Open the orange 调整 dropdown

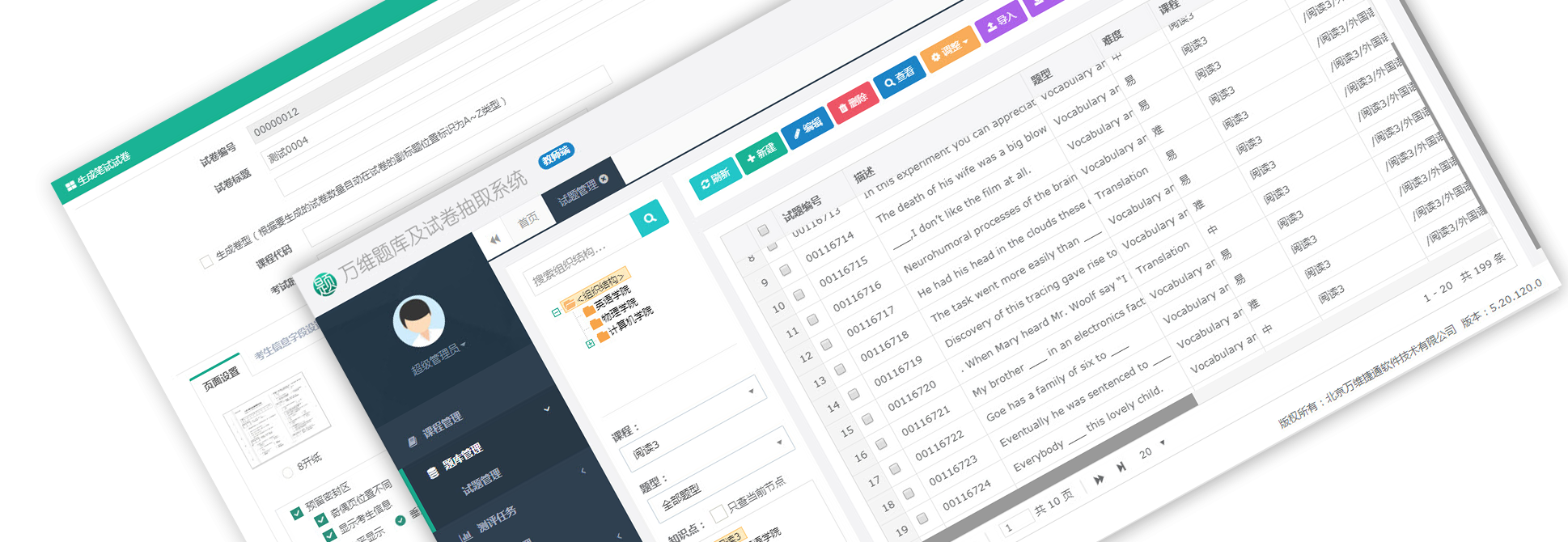pyautogui.click(x=950, y=50)
